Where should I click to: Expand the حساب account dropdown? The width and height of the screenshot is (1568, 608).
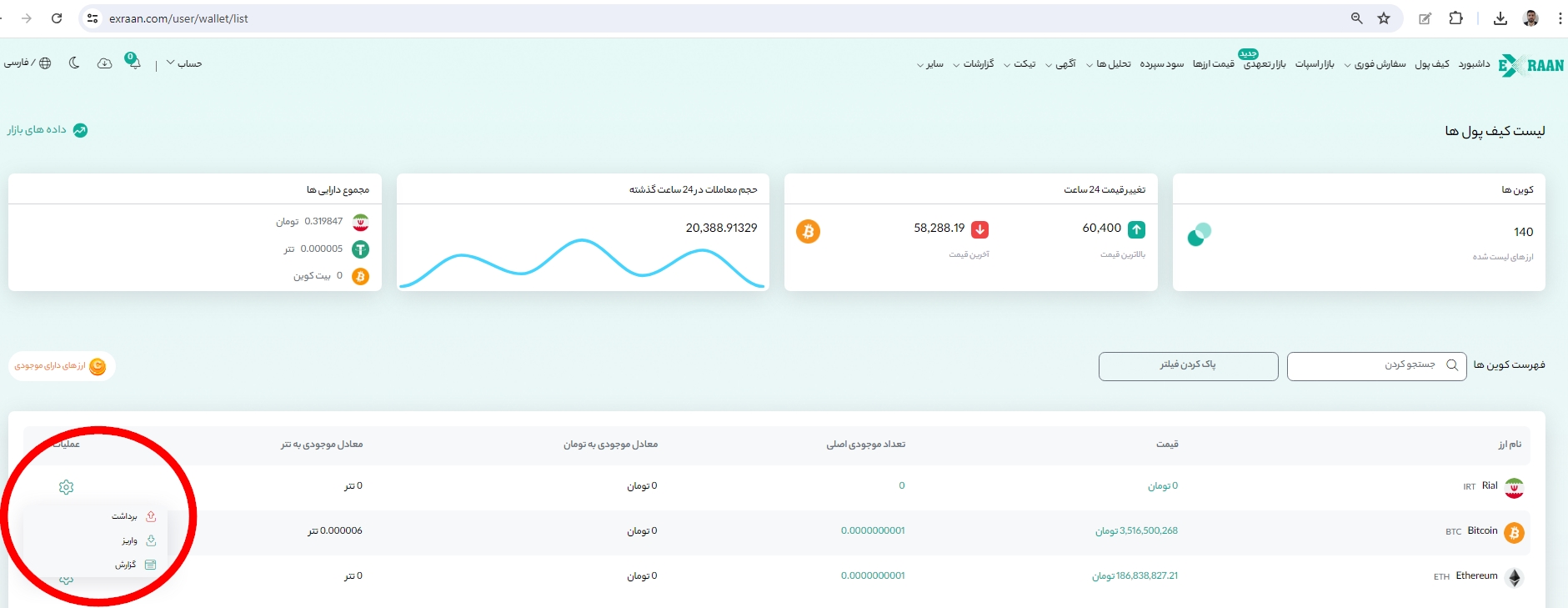tap(184, 63)
